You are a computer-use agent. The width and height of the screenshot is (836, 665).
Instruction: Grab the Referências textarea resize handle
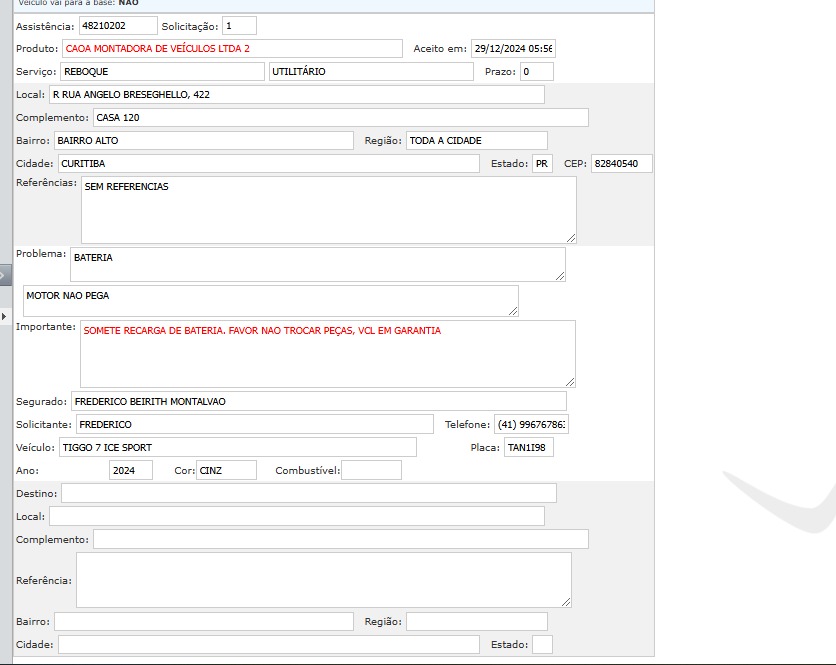[571, 238]
